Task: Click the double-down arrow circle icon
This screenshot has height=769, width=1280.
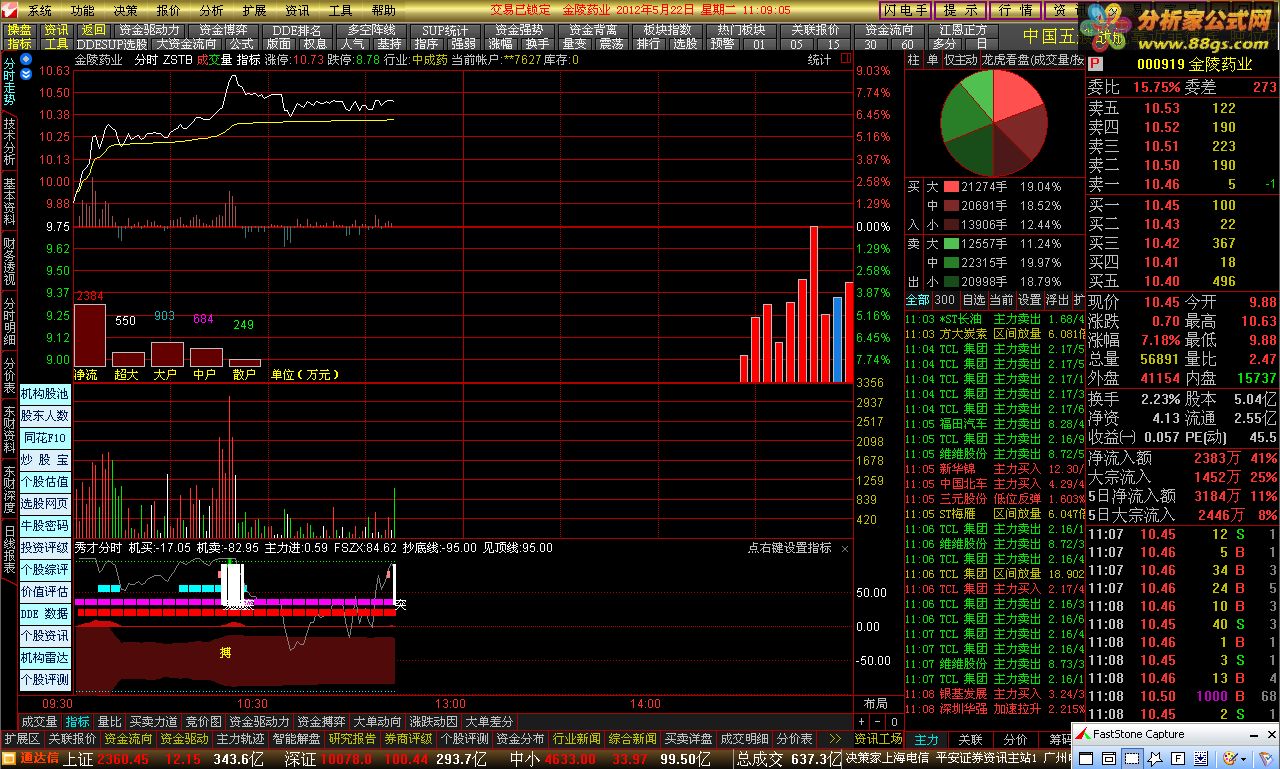Action: [26, 73]
